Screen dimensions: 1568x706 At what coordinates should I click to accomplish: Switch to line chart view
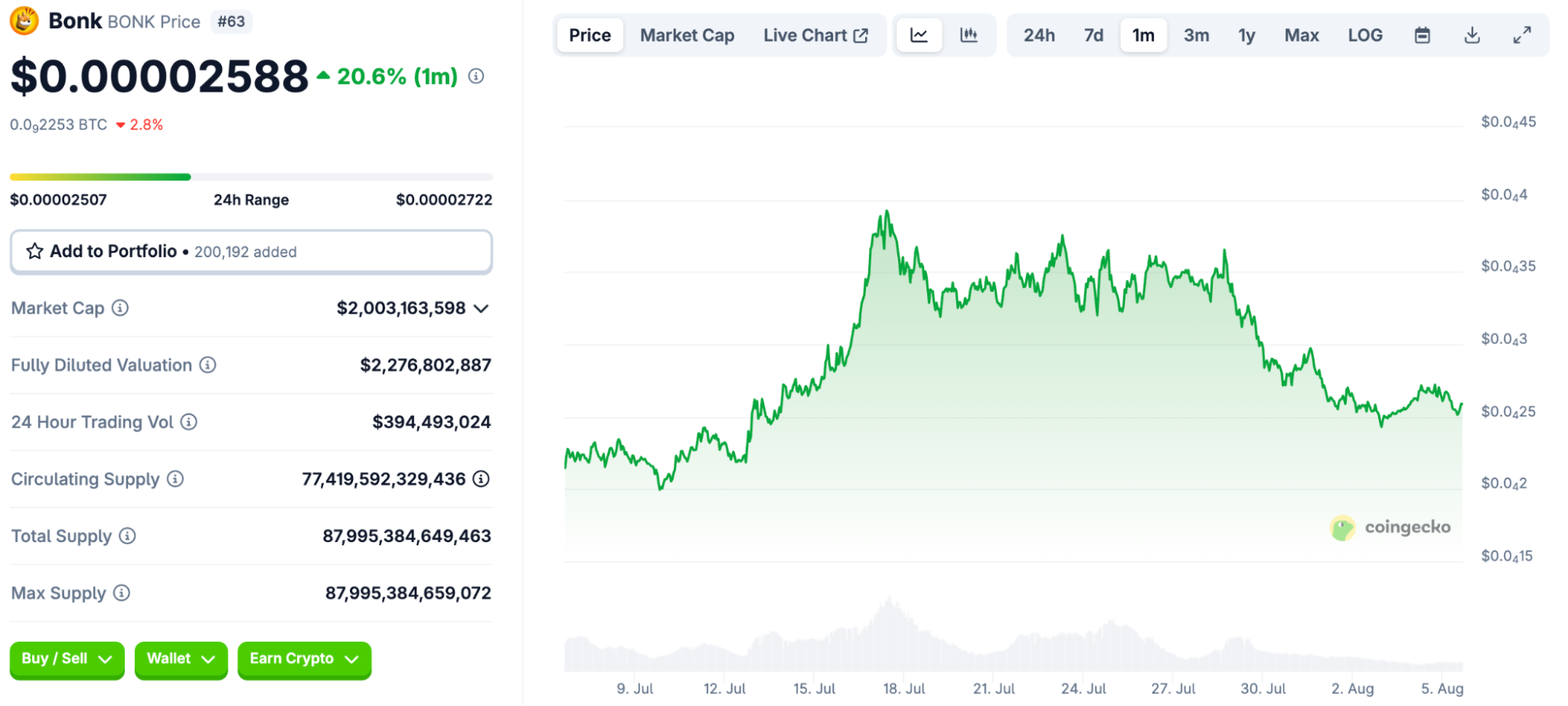[919, 35]
